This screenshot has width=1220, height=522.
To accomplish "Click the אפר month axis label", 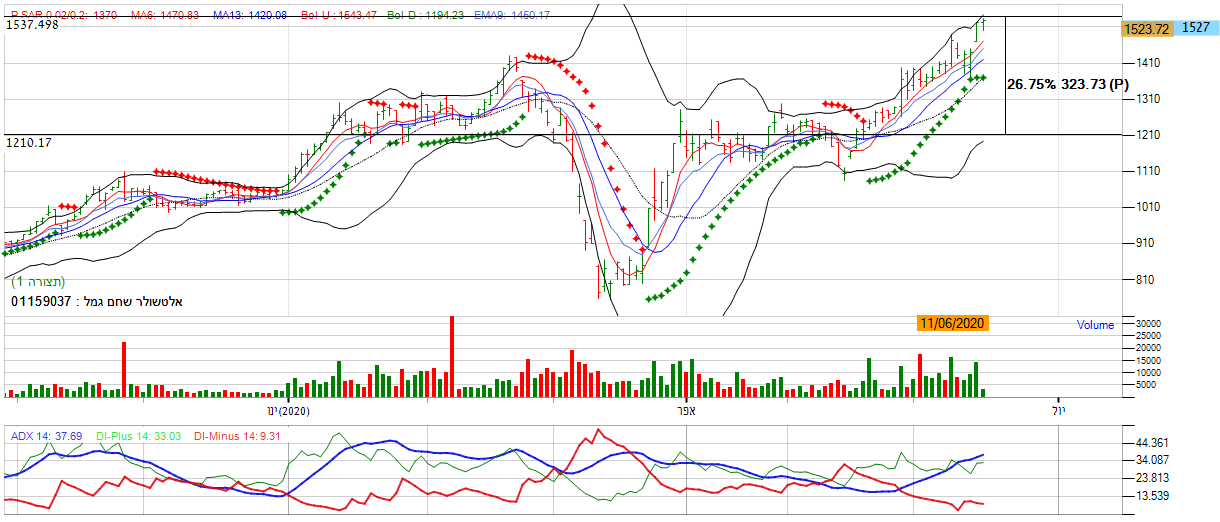I will 686,411.
